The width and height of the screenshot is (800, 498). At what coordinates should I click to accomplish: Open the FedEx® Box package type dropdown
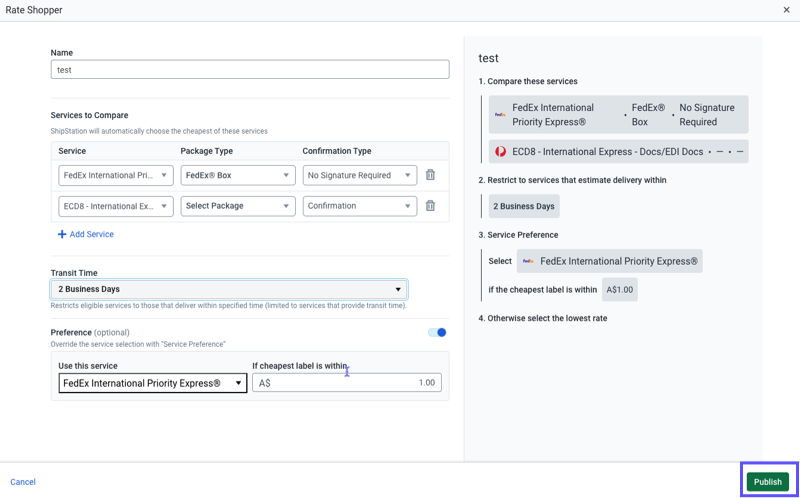tap(238, 175)
